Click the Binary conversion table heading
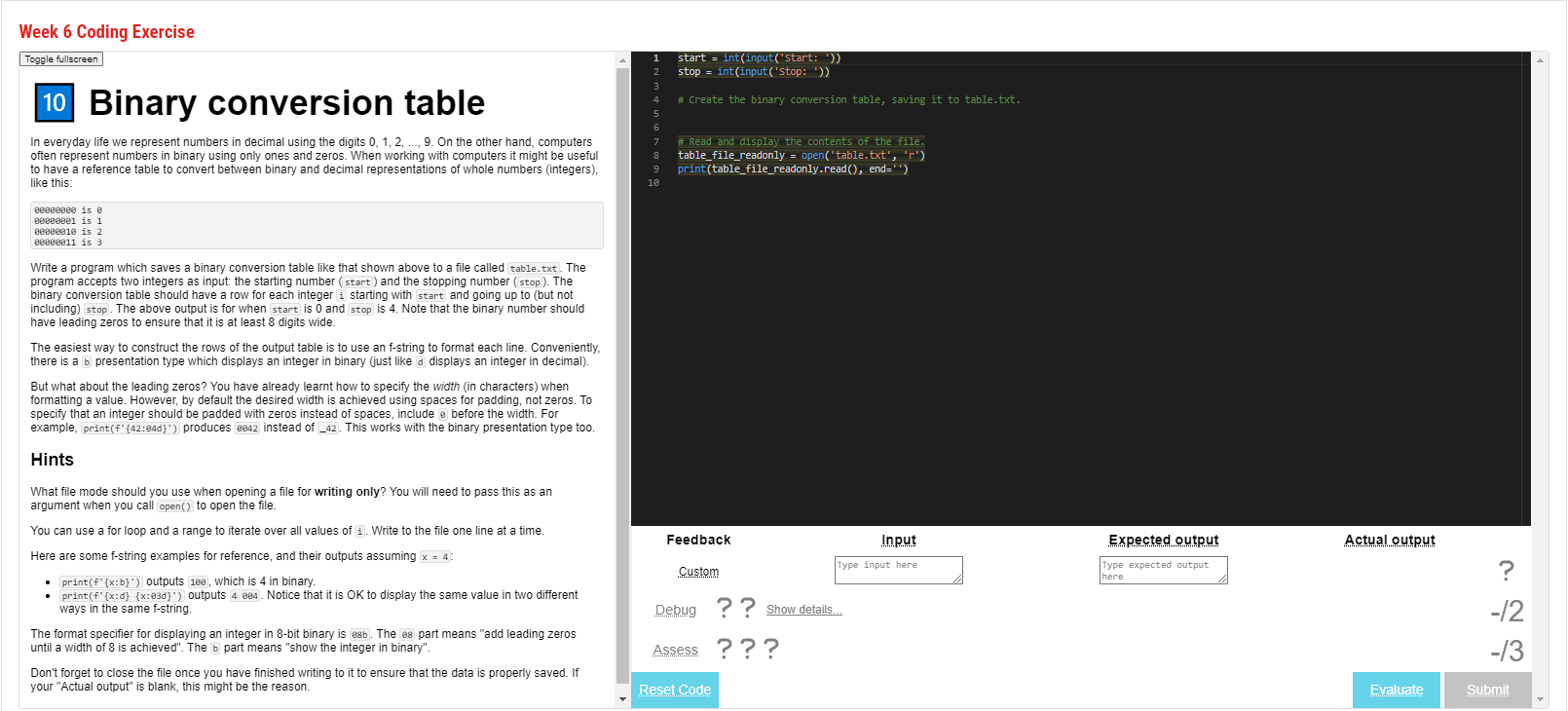1568x711 pixels. pyautogui.click(x=286, y=102)
